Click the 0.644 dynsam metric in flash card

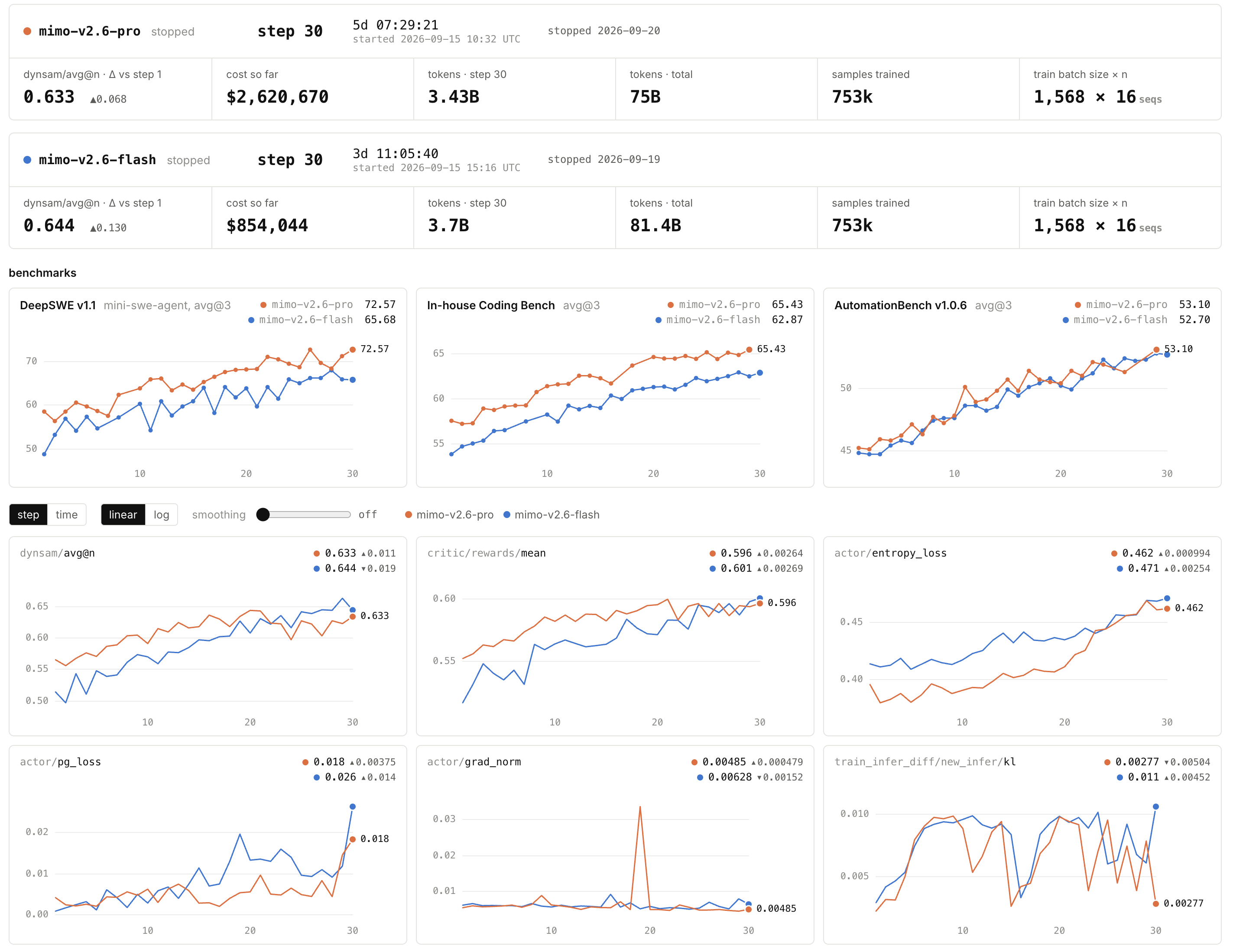[49, 226]
